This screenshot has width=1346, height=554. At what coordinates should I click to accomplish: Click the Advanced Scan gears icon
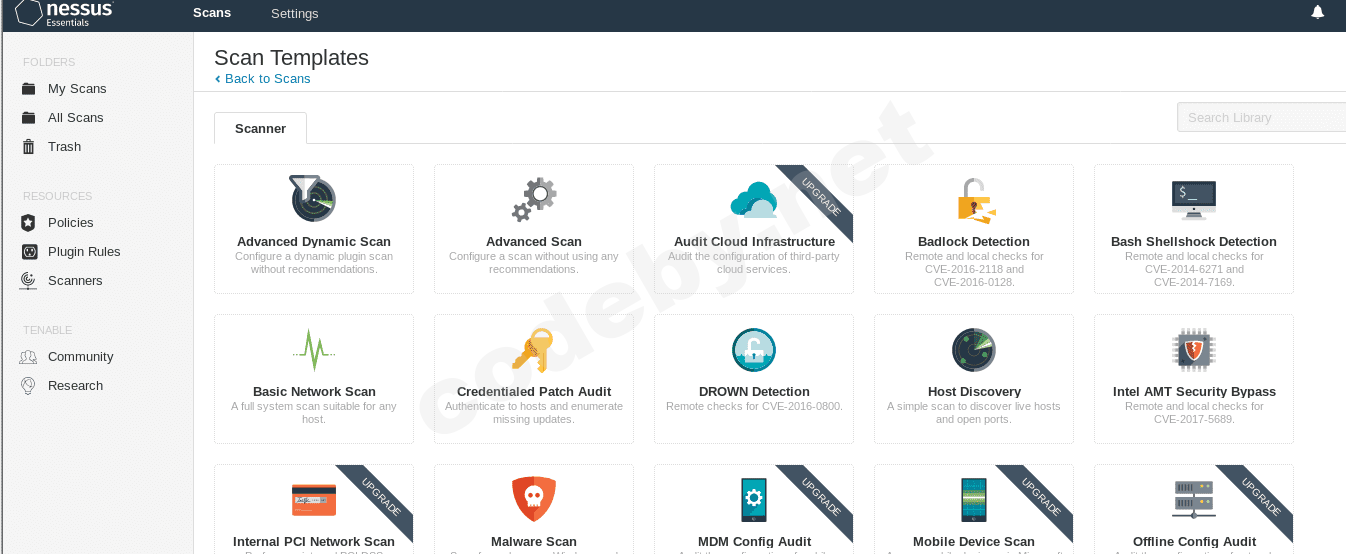(534, 199)
